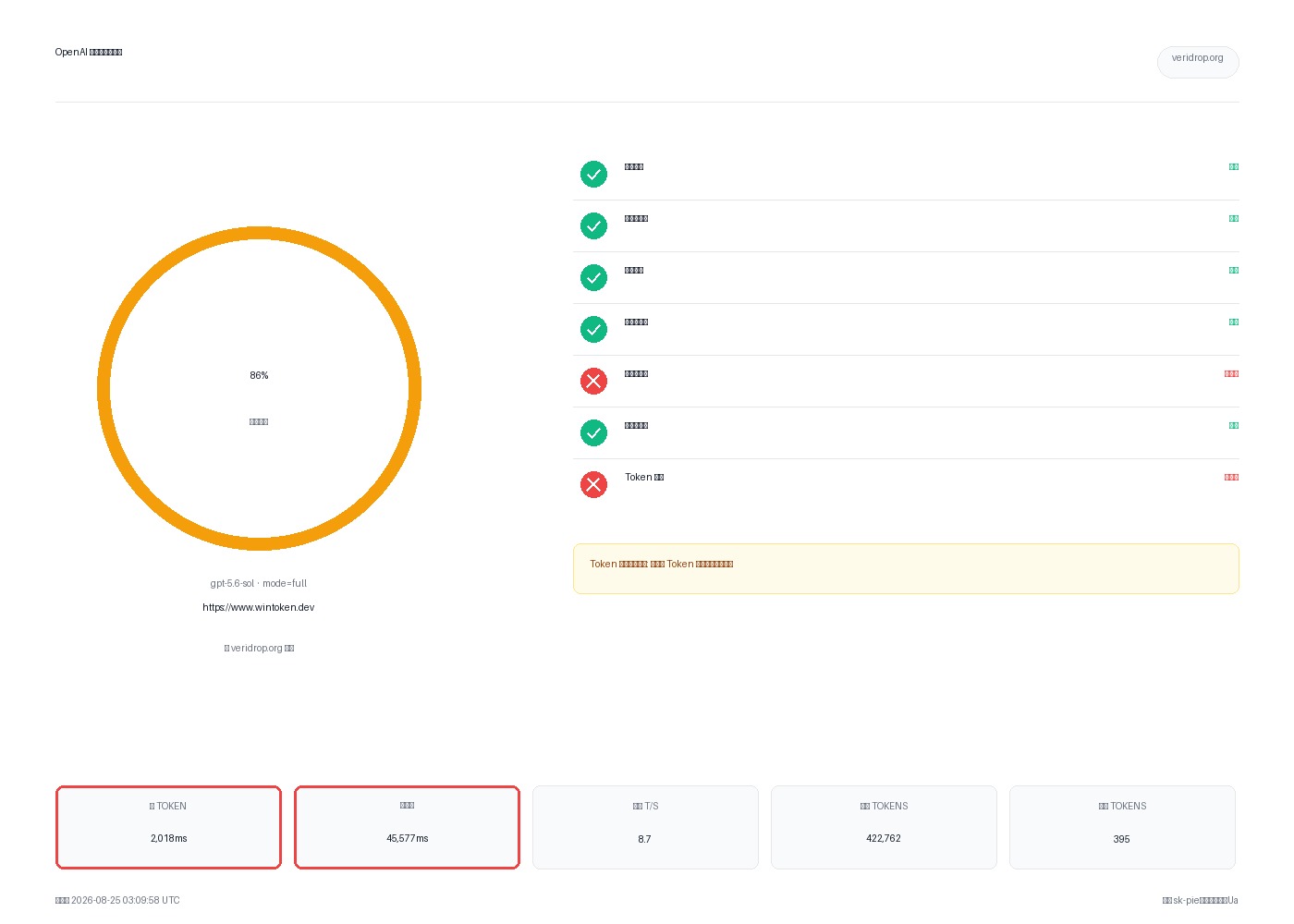
Task: Click the 2,018ms stat card
Action: [x=168, y=827]
